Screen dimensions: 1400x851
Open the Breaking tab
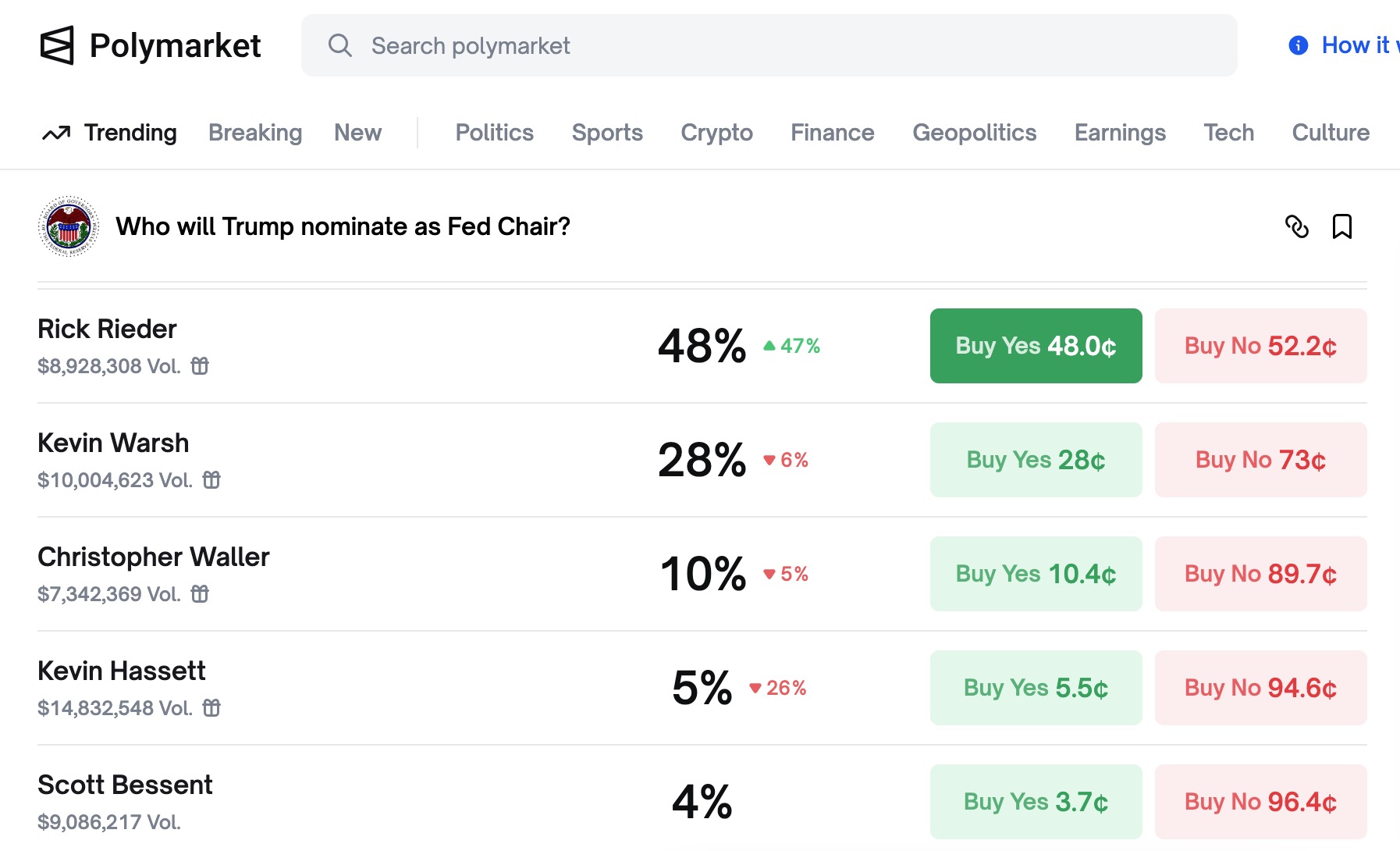pyautogui.click(x=255, y=133)
